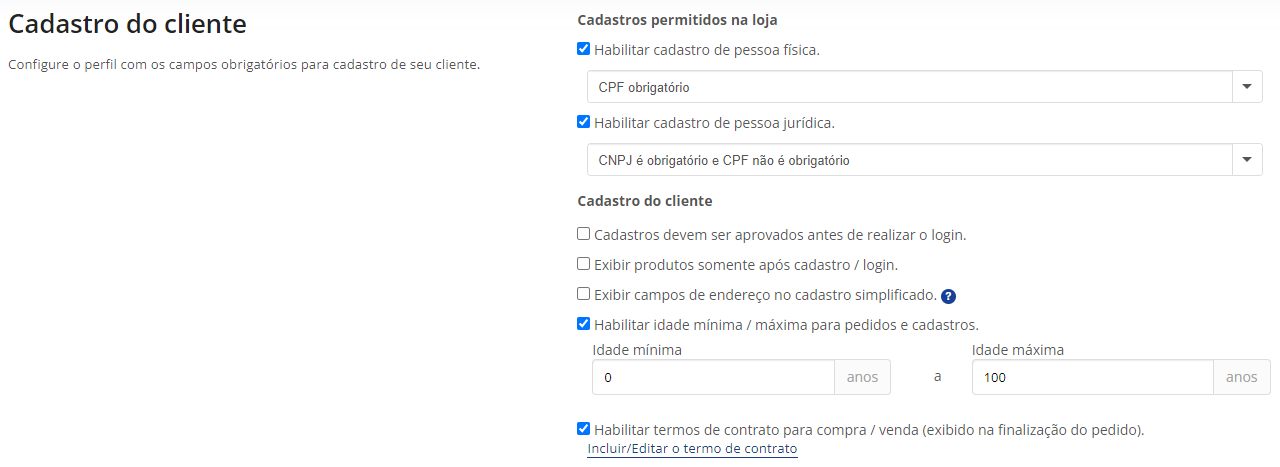
Task: Click the Idade máxima input field
Action: point(1093,377)
